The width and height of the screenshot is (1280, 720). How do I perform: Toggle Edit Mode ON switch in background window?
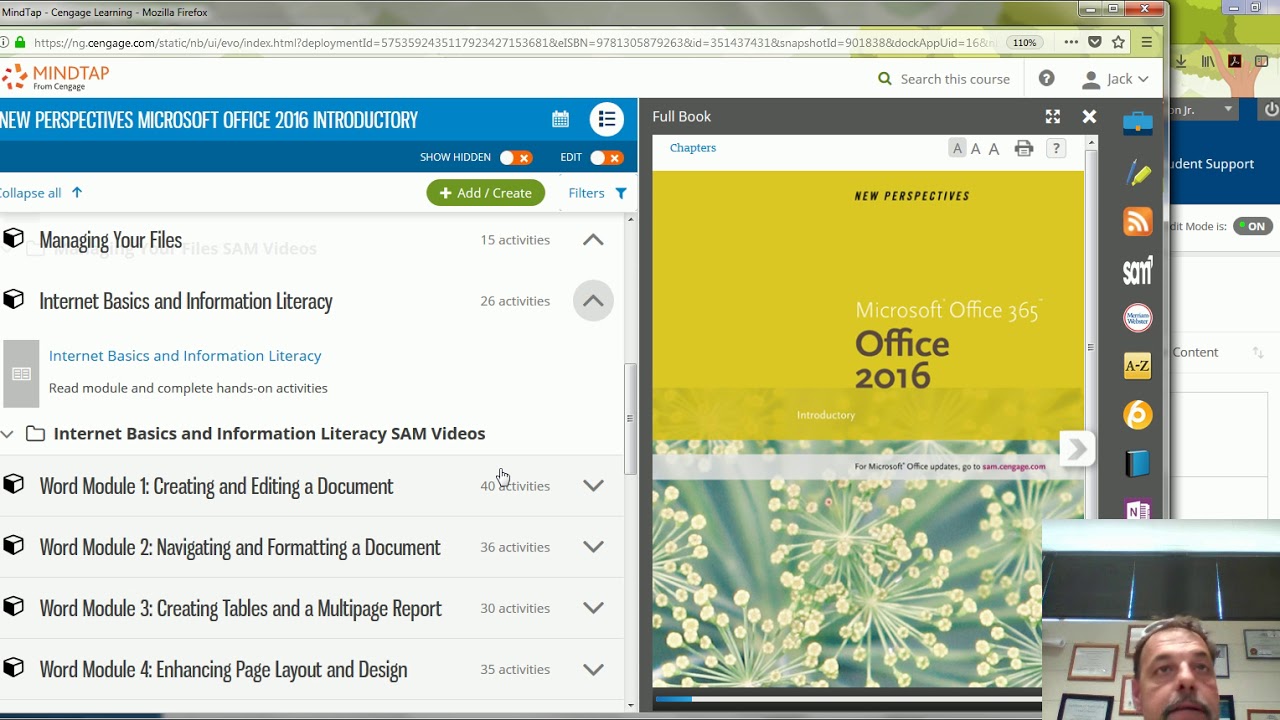(1252, 226)
